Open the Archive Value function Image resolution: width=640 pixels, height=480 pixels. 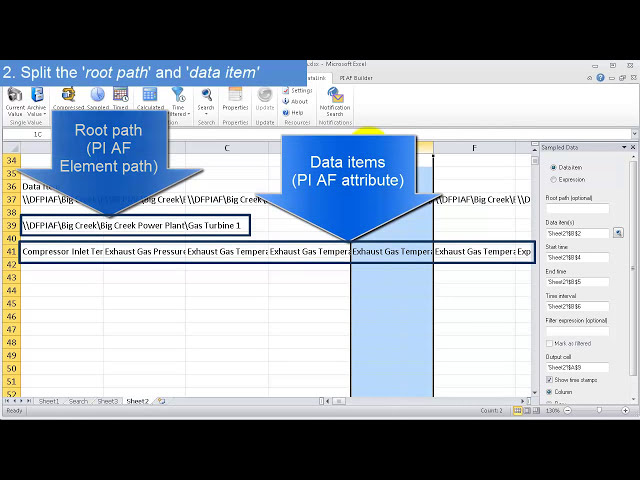pyautogui.click(x=37, y=97)
